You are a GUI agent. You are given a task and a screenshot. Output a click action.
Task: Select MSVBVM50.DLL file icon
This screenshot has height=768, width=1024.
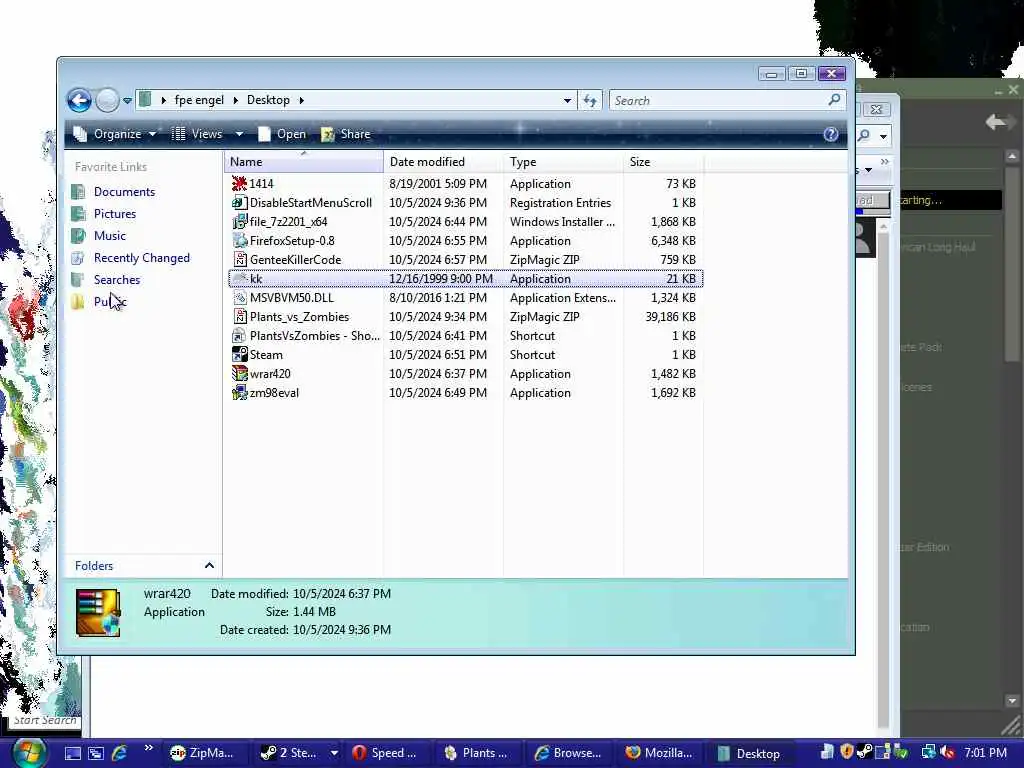pyautogui.click(x=240, y=298)
